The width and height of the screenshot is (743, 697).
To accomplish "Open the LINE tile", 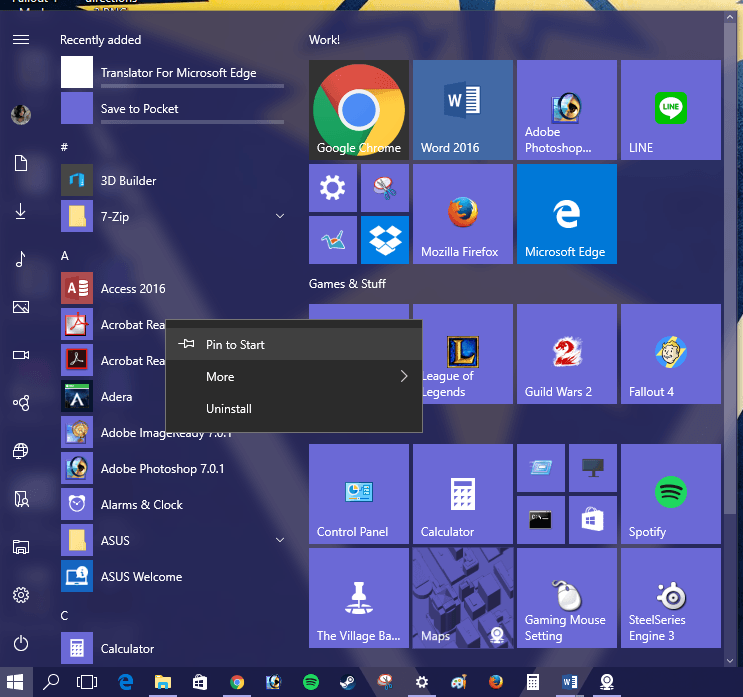I will [x=670, y=110].
